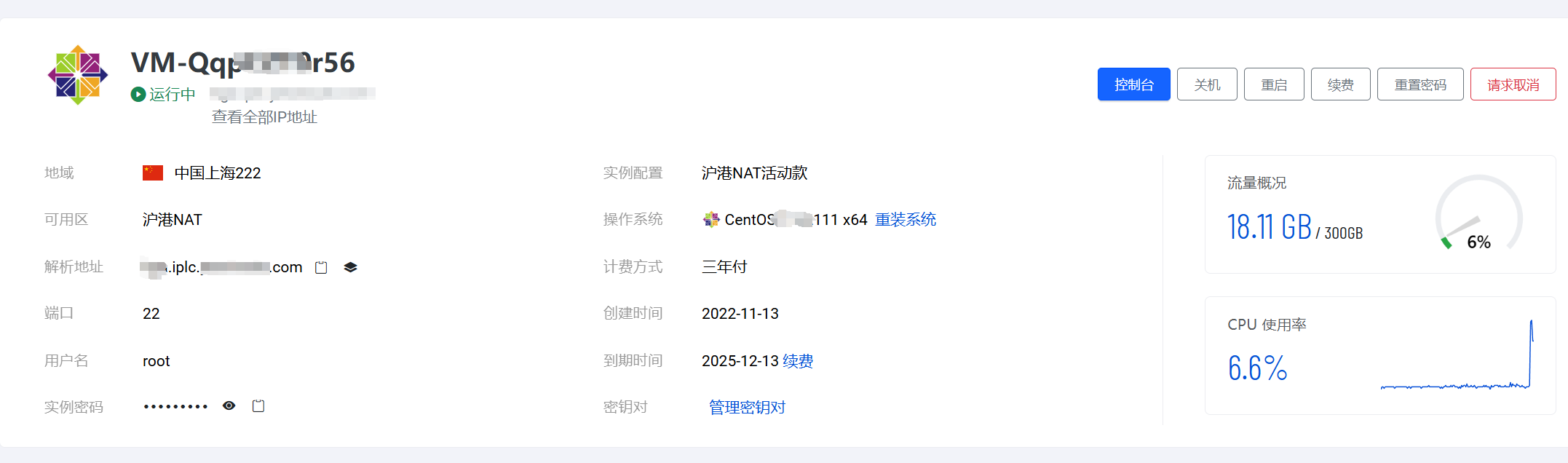The image size is (1568, 463).
Task: Click the green running status icon
Action: pos(138,95)
